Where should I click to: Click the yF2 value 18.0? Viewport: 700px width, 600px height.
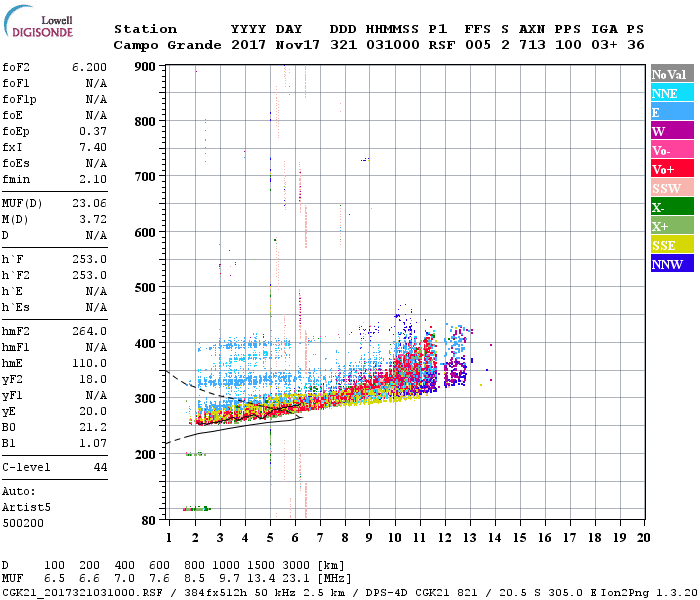pos(93,379)
